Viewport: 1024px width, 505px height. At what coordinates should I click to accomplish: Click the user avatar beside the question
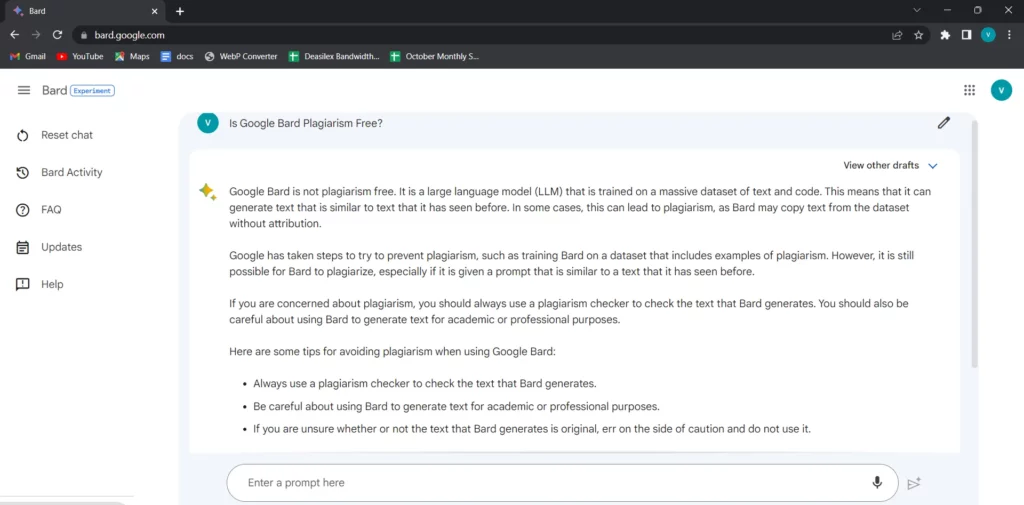tap(208, 123)
